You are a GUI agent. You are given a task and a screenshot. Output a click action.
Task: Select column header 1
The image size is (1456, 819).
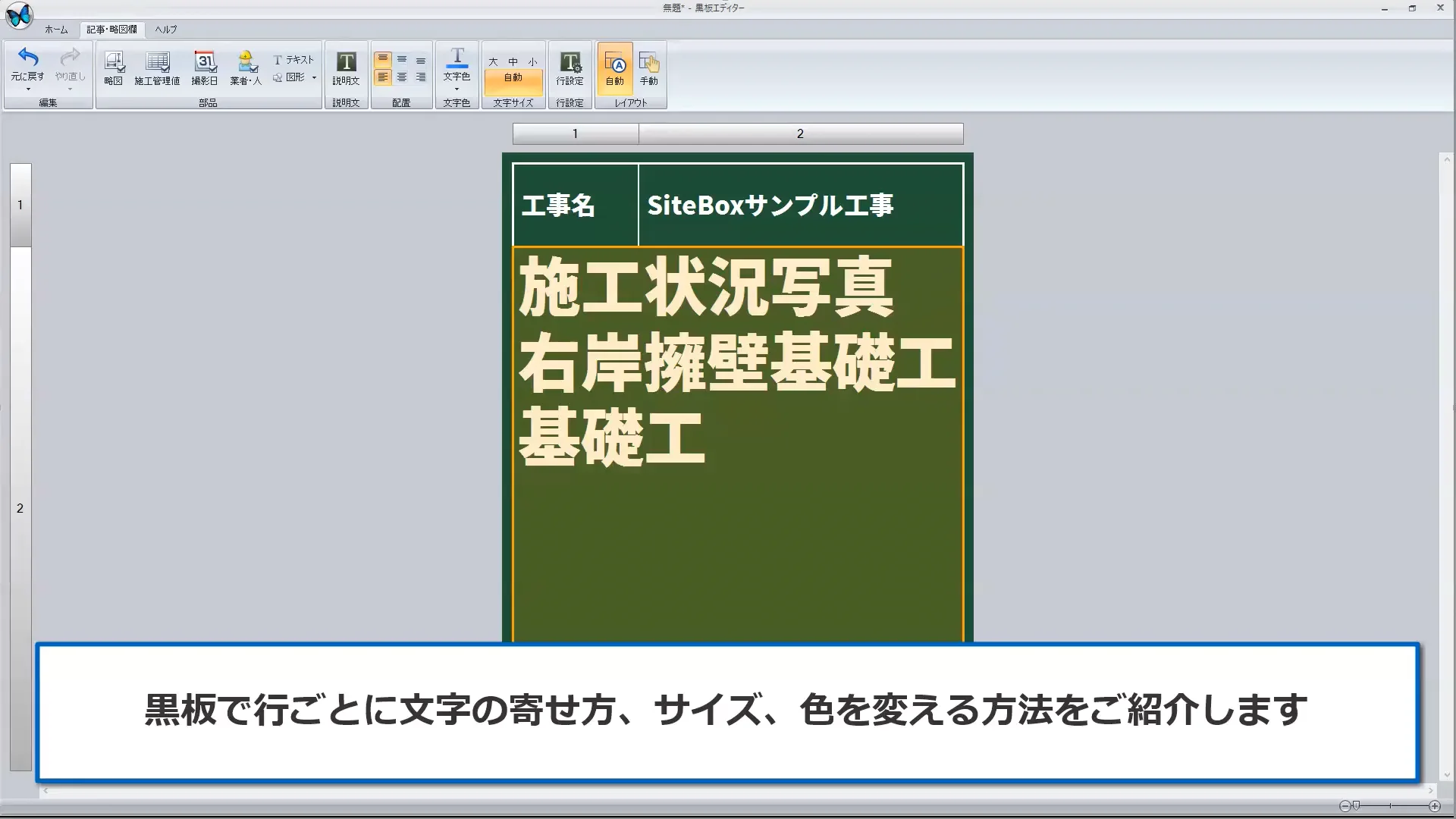(576, 133)
